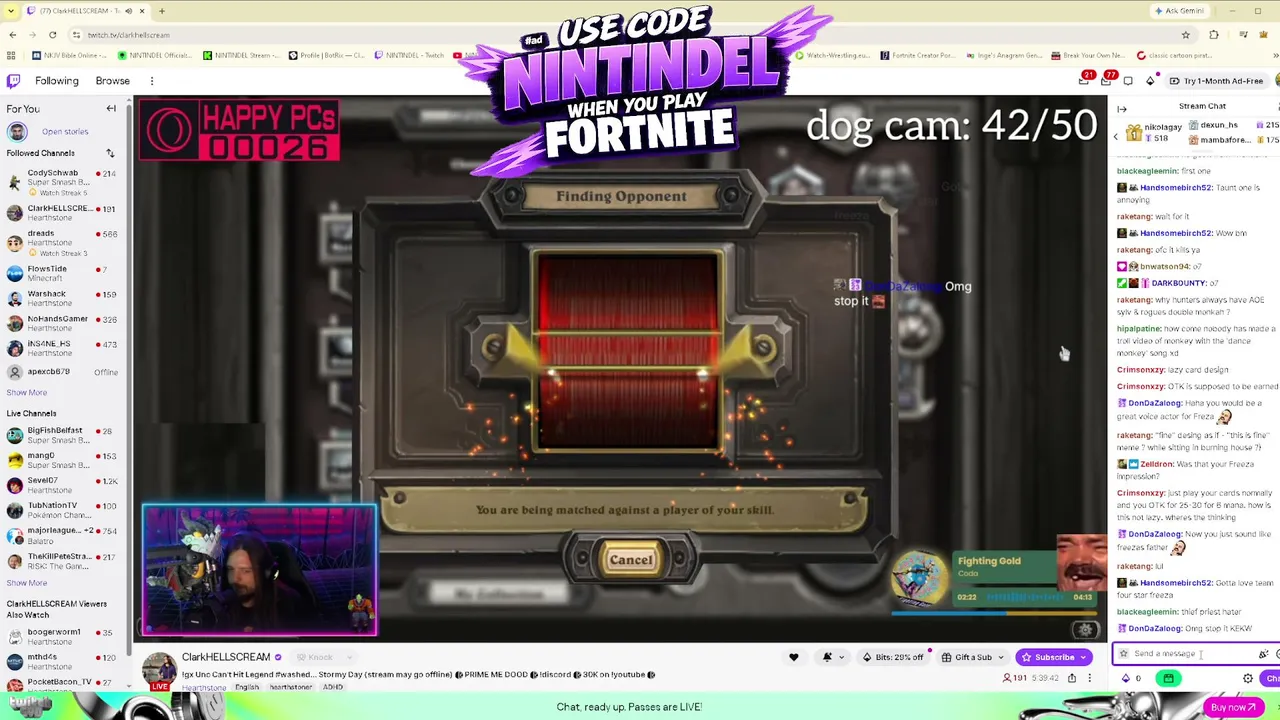Open the browser apps grid shortcut

(12, 55)
